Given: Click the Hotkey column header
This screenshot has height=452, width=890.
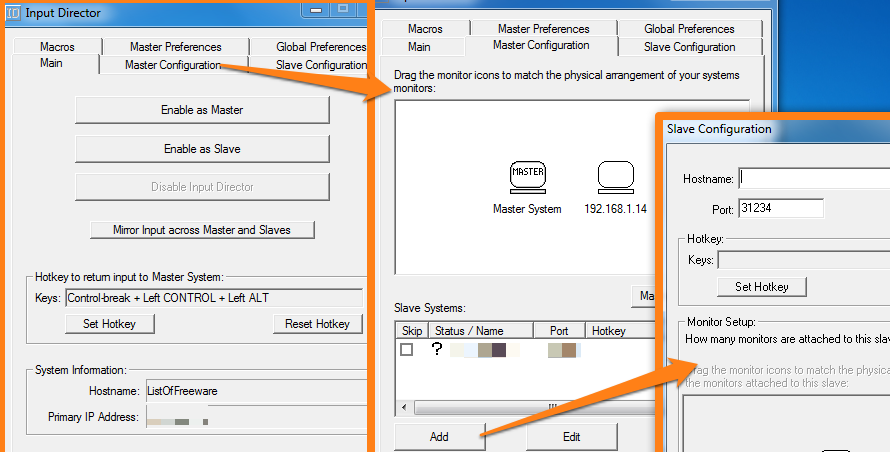Looking at the screenshot, I should point(620,330).
